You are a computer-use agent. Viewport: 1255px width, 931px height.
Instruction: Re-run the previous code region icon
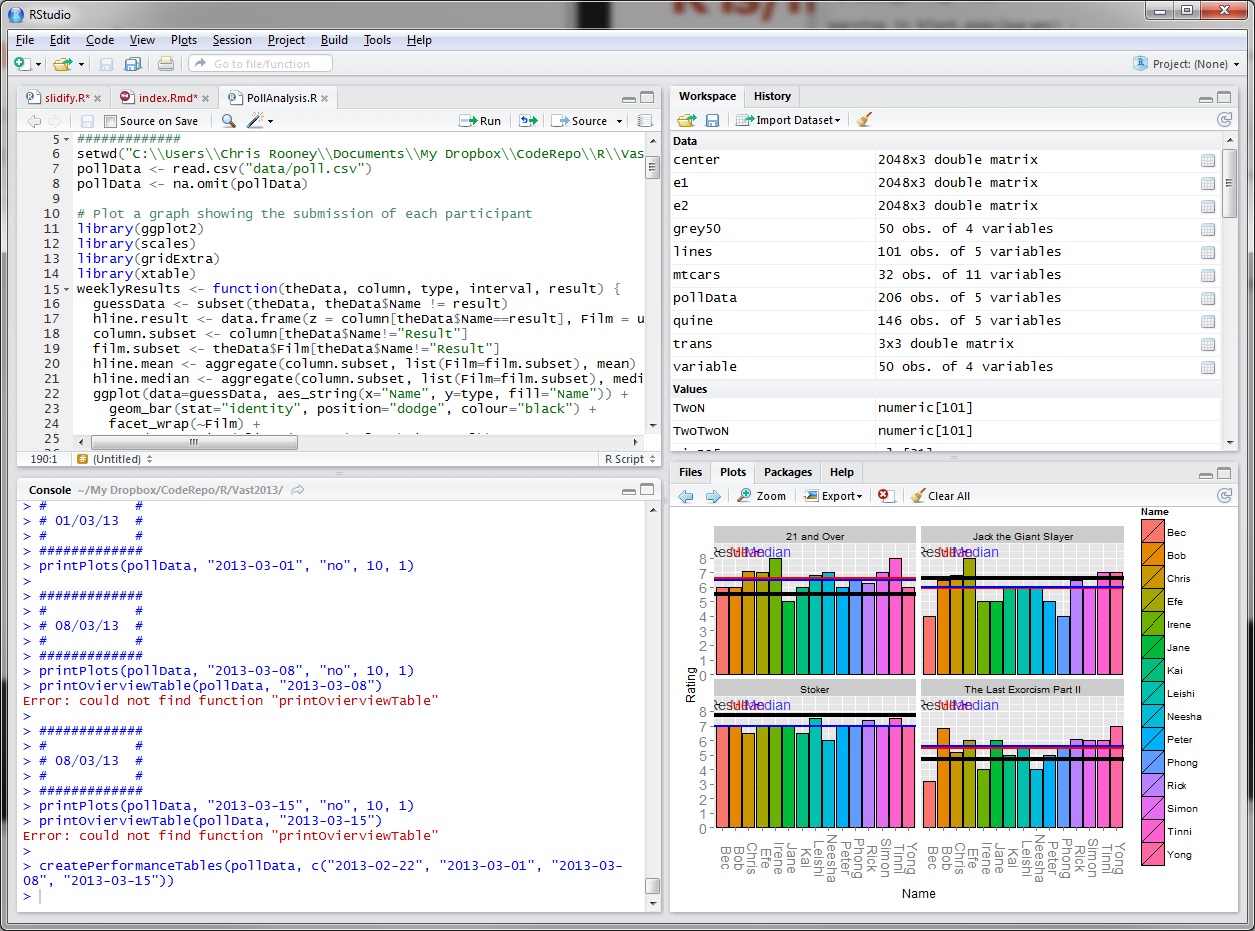tap(527, 120)
